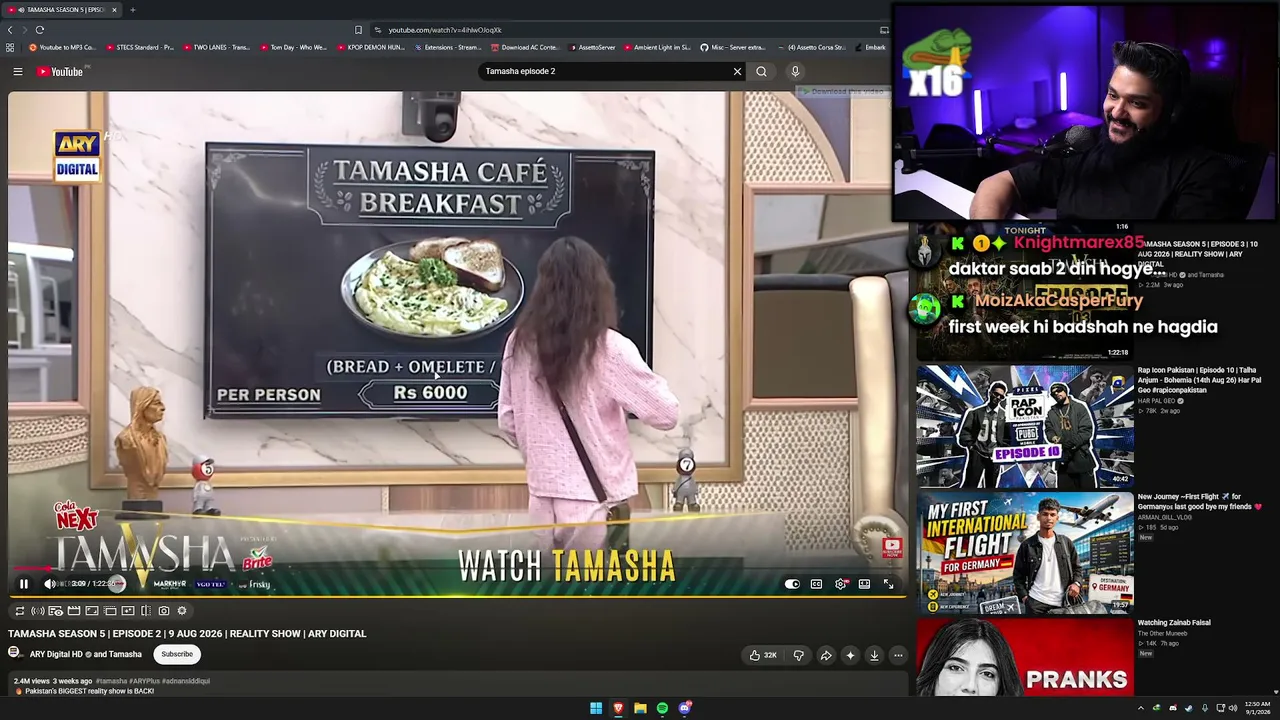The height and width of the screenshot is (720, 1280).
Task: Download the video with the download icon
Action: coord(874,655)
